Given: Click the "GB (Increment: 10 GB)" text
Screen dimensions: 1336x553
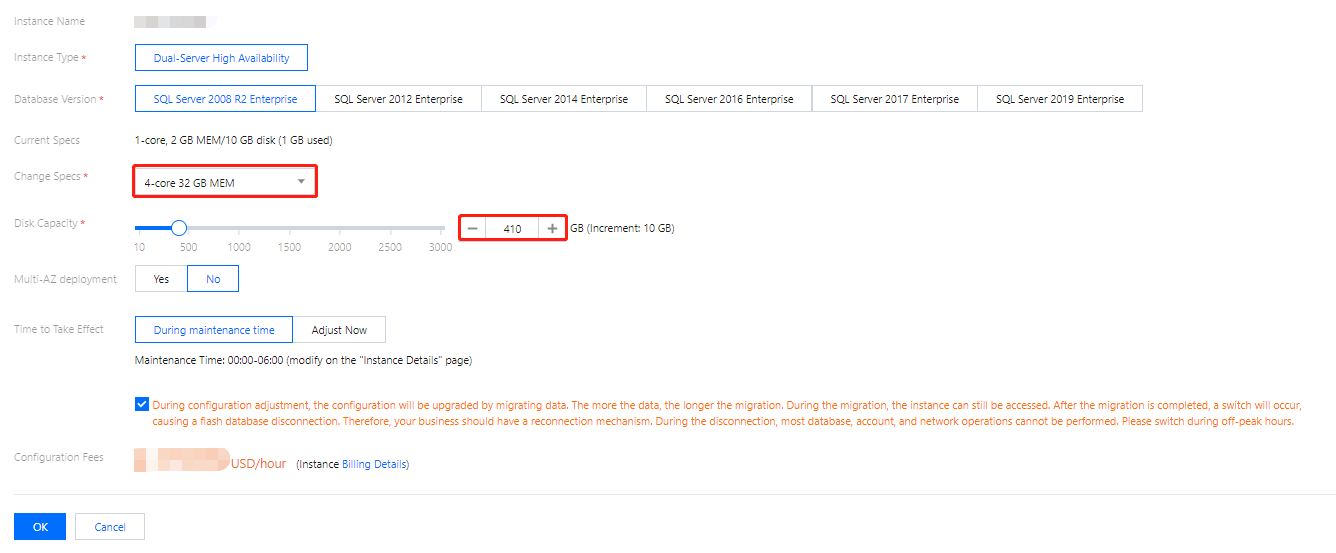Looking at the screenshot, I should coord(622,228).
